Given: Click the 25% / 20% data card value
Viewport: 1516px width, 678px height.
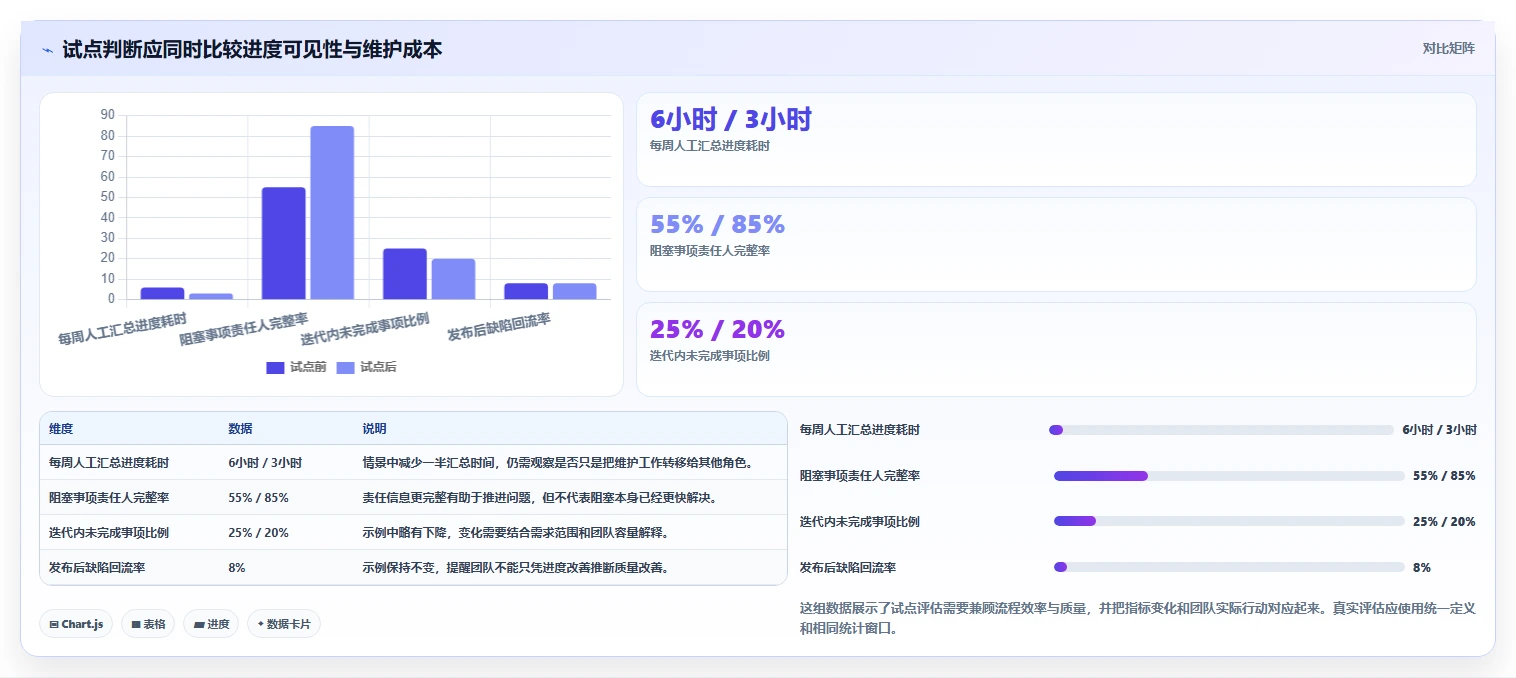Looking at the screenshot, I should click(717, 329).
